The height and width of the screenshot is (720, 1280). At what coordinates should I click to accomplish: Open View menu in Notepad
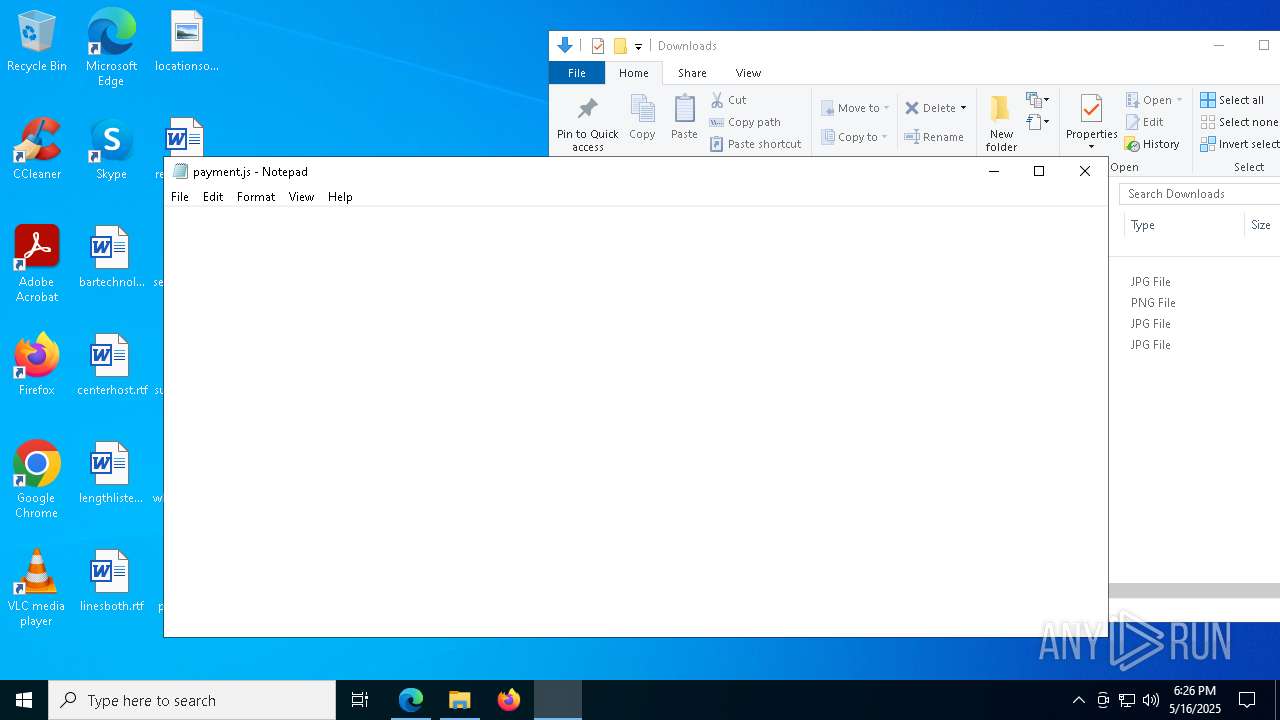coord(301,197)
